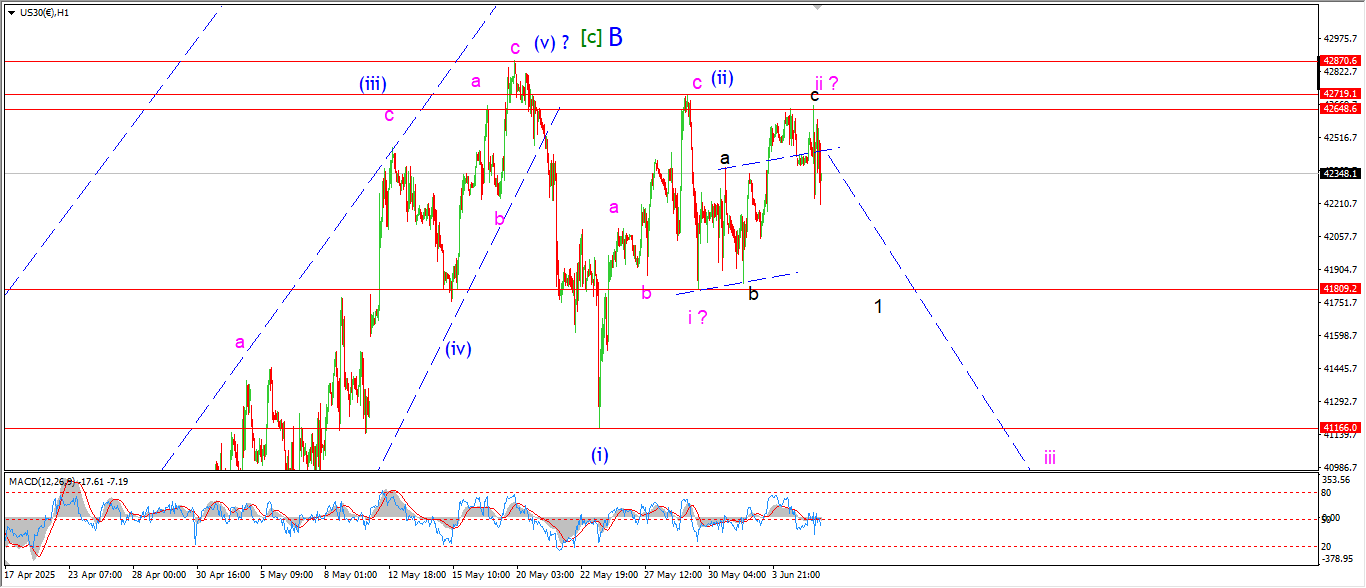The height and width of the screenshot is (588, 1366).
Task: Select the red 42719.1 price label
Action: 1340,93
